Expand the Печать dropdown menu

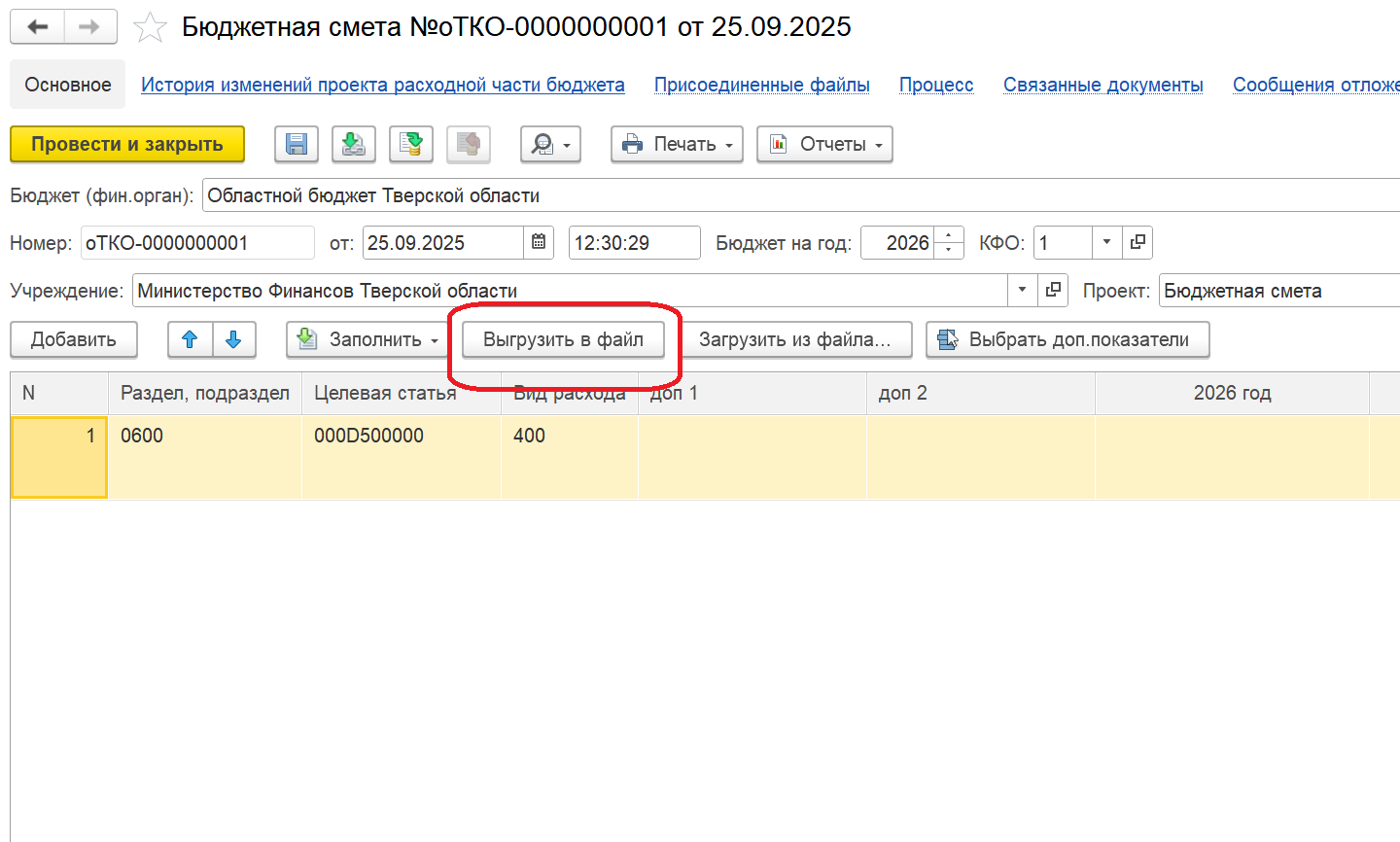pyautogui.click(x=677, y=145)
